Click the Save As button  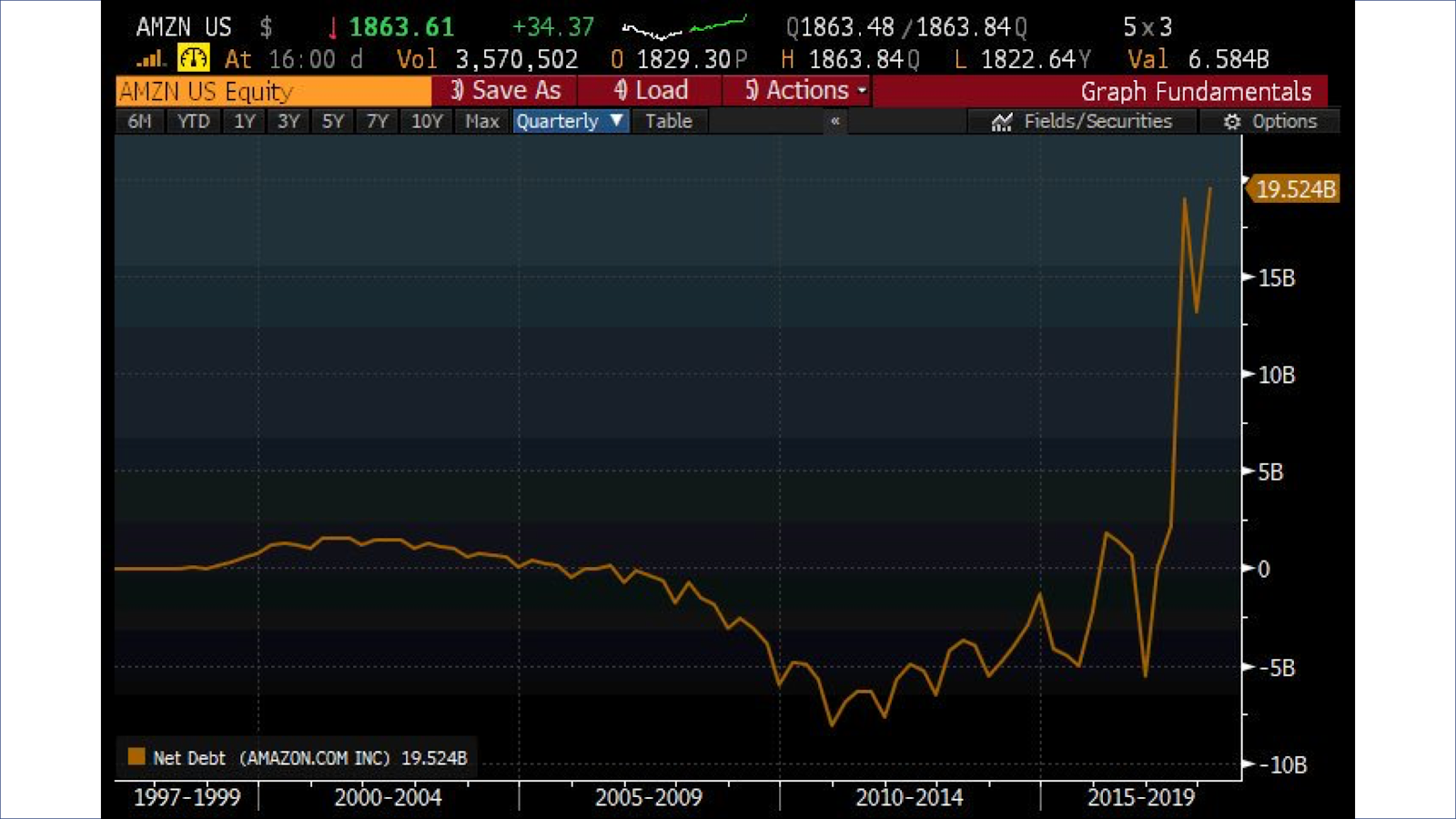pos(506,91)
